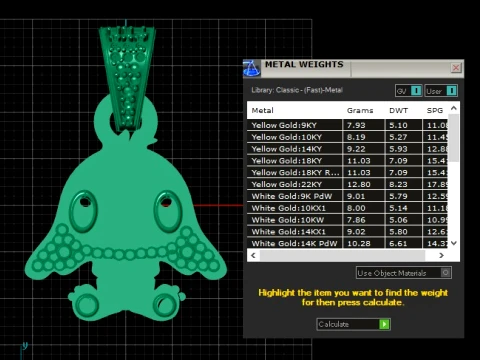Select the Yellow Gold:14KY row
Viewport: 480px width, 360px height.
pos(347,149)
